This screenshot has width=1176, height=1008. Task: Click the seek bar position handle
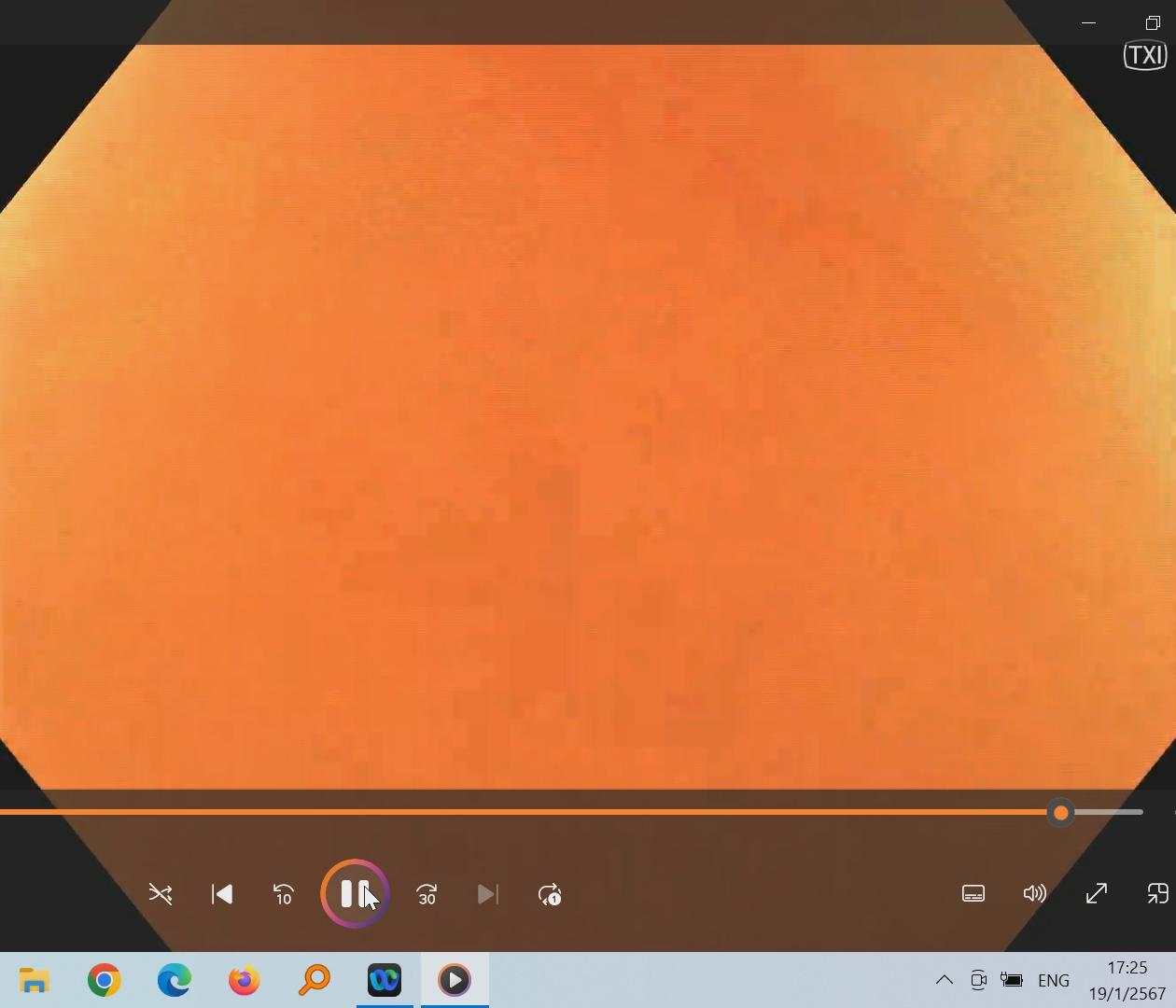coord(1060,813)
